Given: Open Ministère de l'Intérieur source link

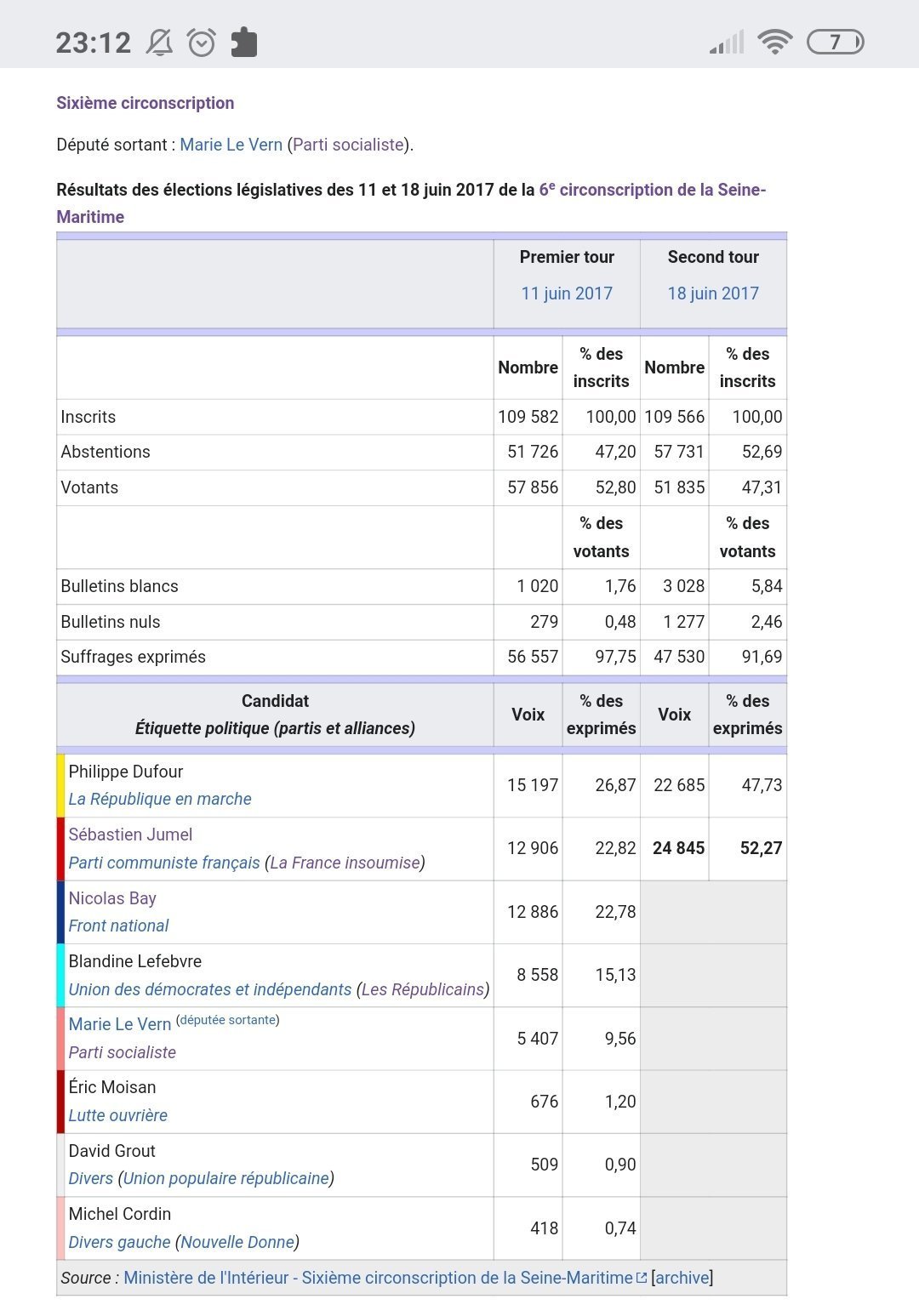Looking at the screenshot, I should point(378,1278).
